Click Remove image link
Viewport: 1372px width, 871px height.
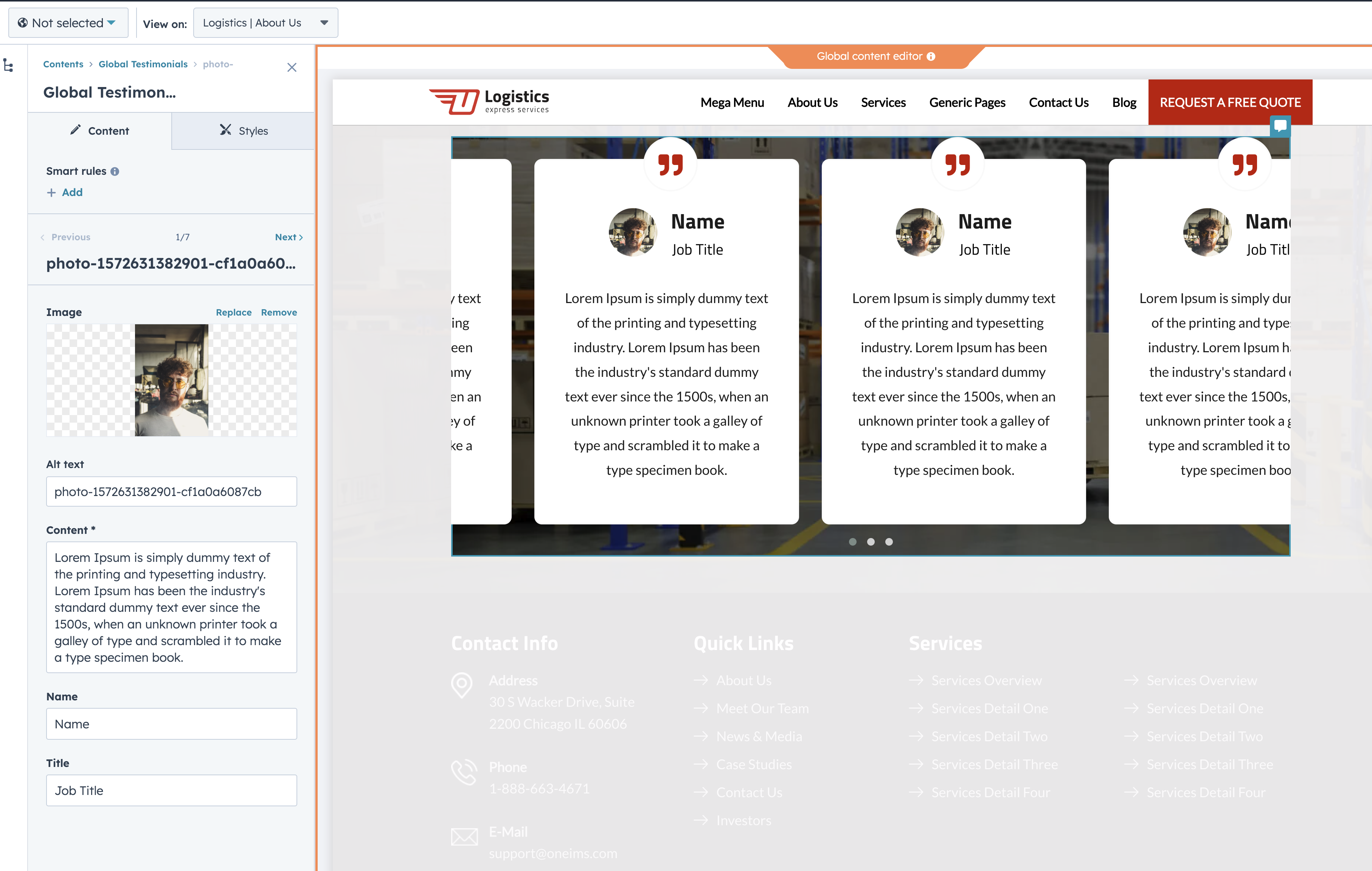[279, 313]
